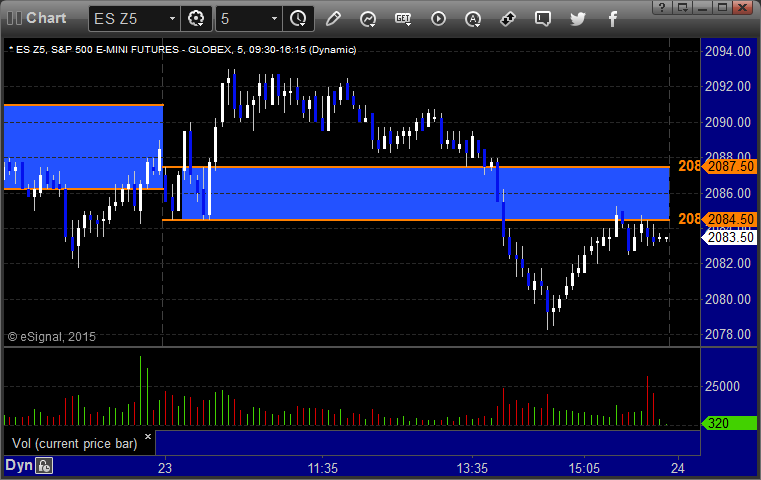This screenshot has width=761, height=480.
Task: Click the green 320 volume tag
Action: (x=729, y=423)
